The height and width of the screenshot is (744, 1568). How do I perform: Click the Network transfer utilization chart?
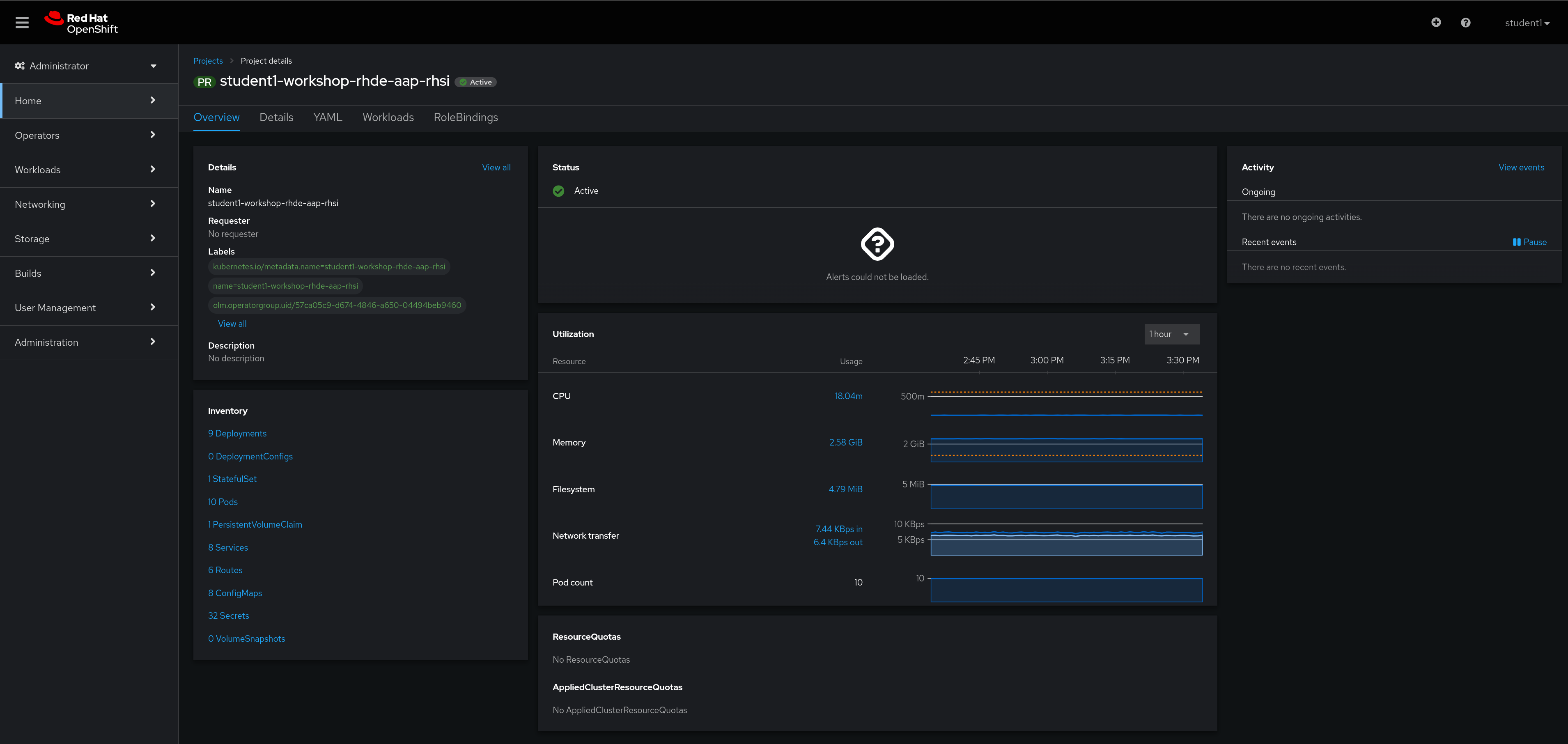click(1066, 539)
